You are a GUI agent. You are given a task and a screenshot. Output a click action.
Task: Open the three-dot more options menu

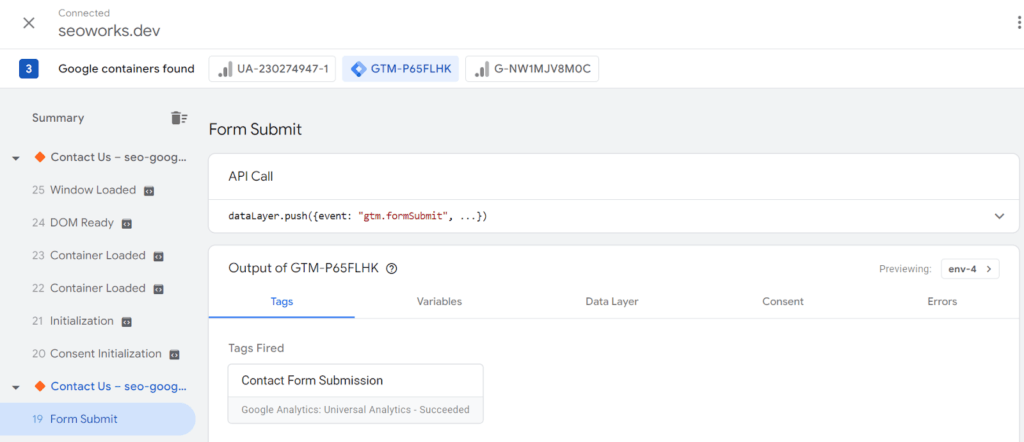1019,23
